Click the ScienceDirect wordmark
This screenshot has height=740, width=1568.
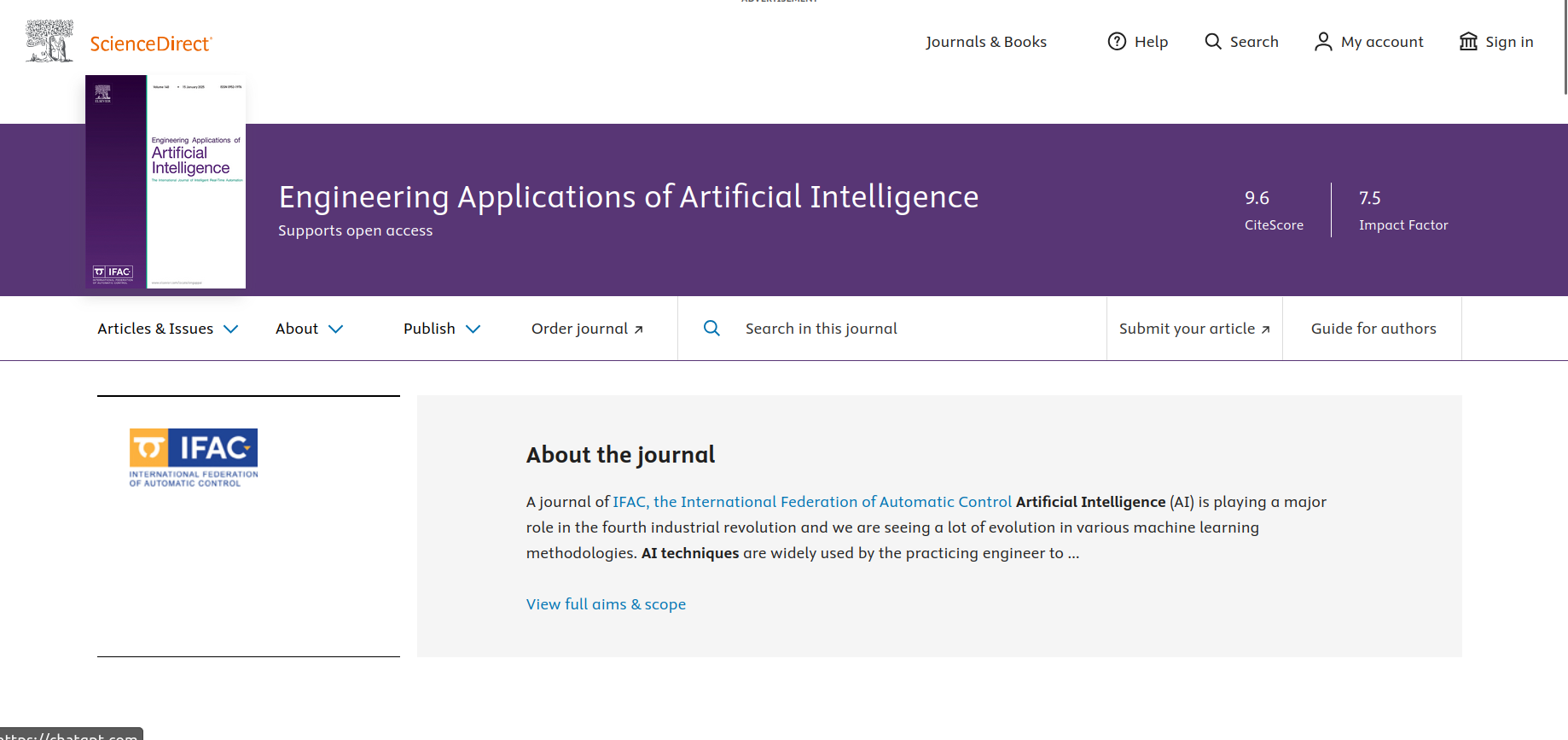[x=151, y=44]
